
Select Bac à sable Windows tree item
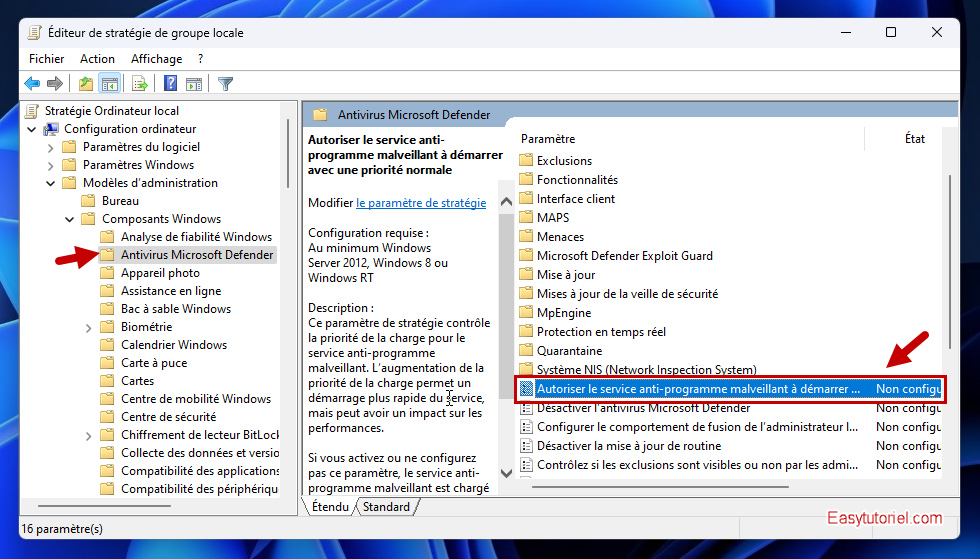coord(176,309)
